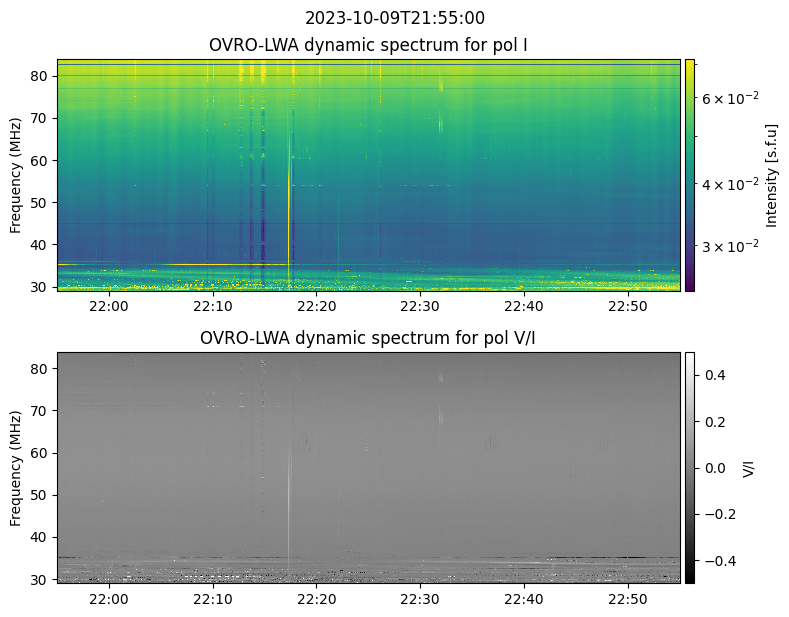Click the bright yellow vertical burst in pol I plot
The width and height of the screenshot is (789, 617).
(289, 220)
